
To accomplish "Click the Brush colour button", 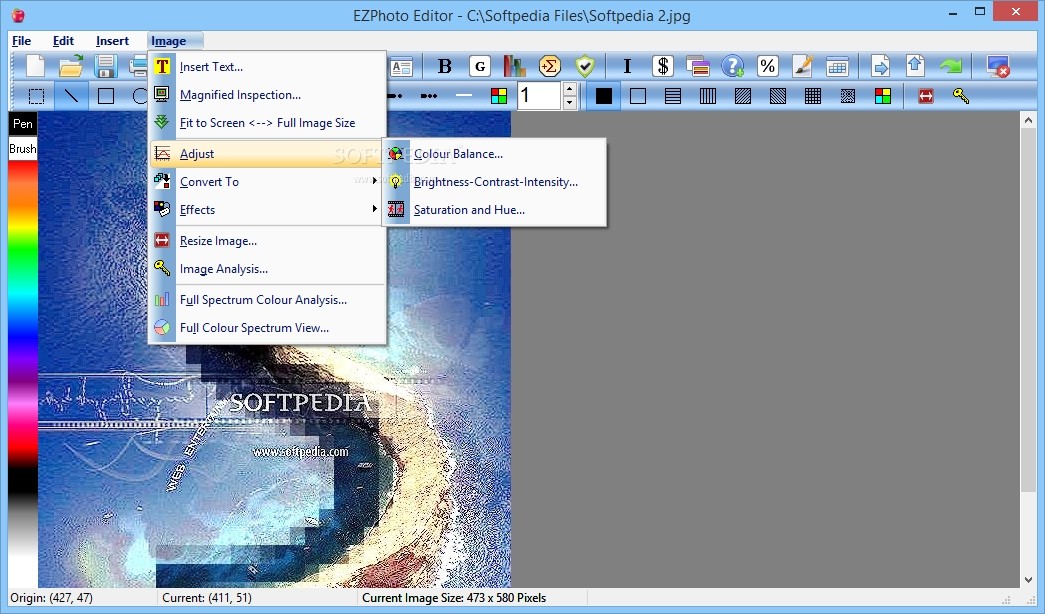I will point(23,149).
